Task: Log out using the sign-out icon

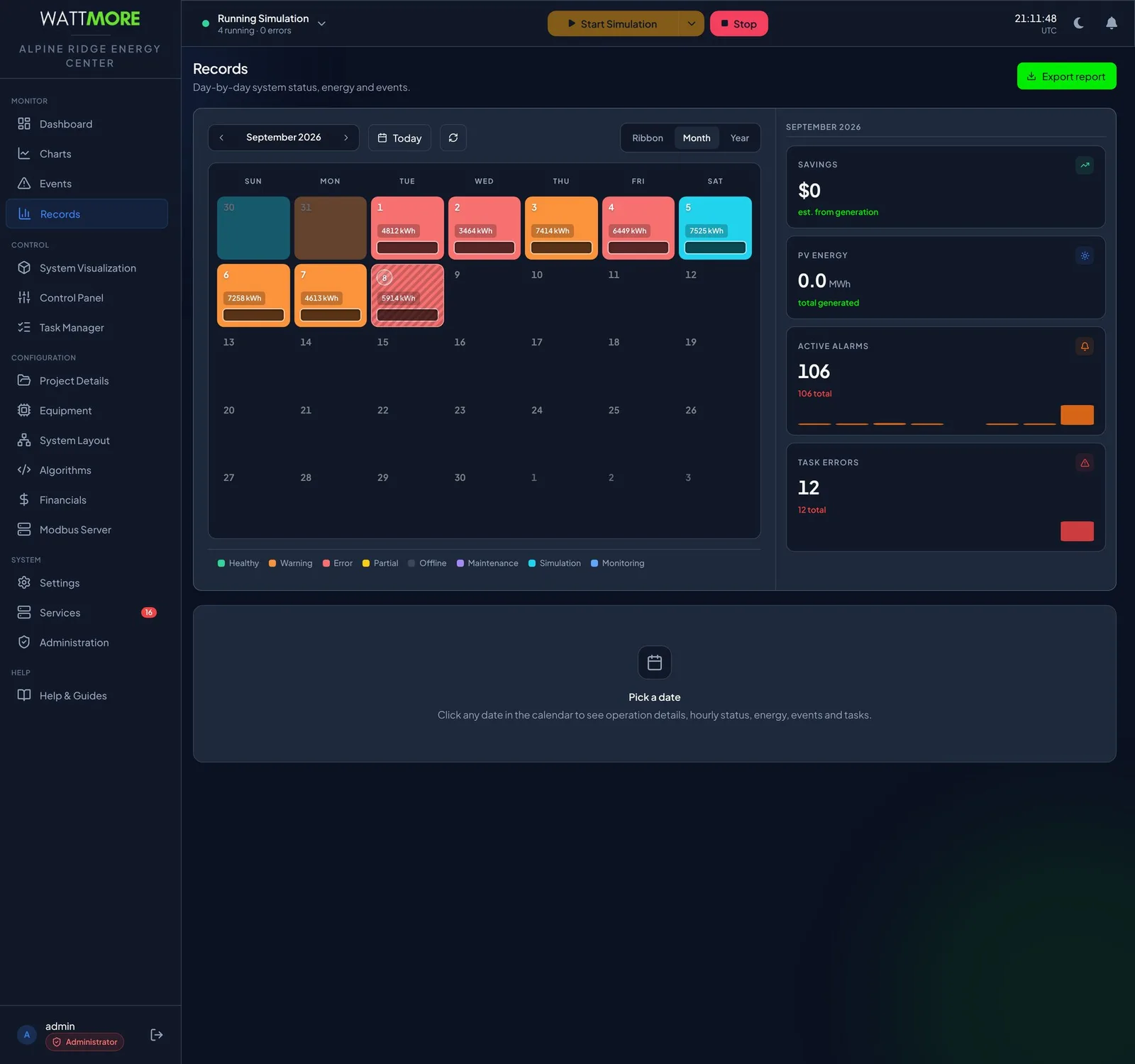Action: (x=157, y=1035)
